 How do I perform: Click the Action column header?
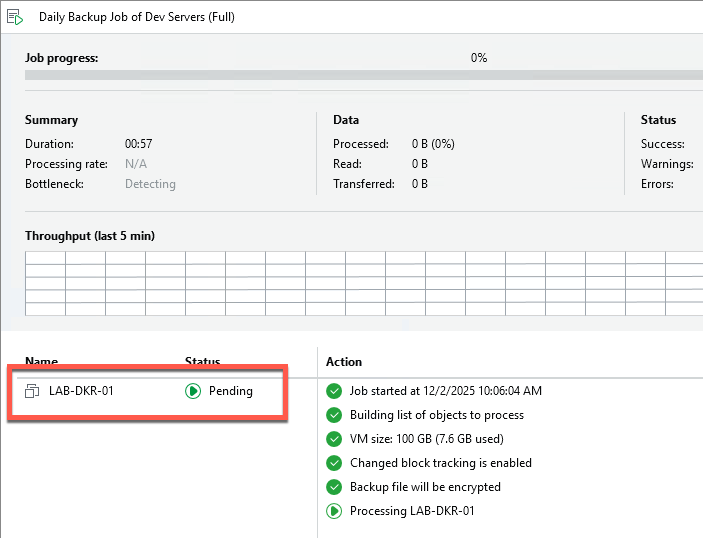point(344,361)
